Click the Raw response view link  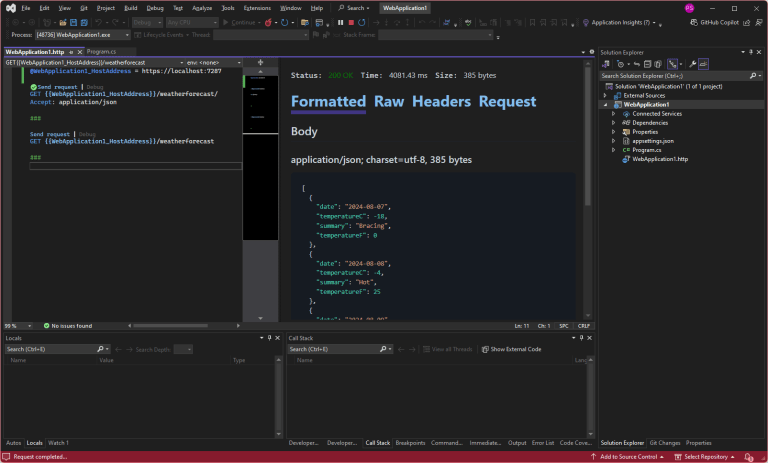[387, 101]
